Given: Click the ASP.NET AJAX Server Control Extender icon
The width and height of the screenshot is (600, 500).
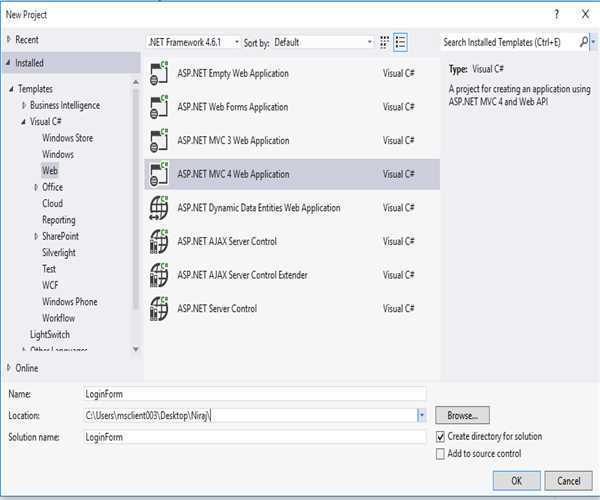Looking at the screenshot, I should [x=159, y=275].
